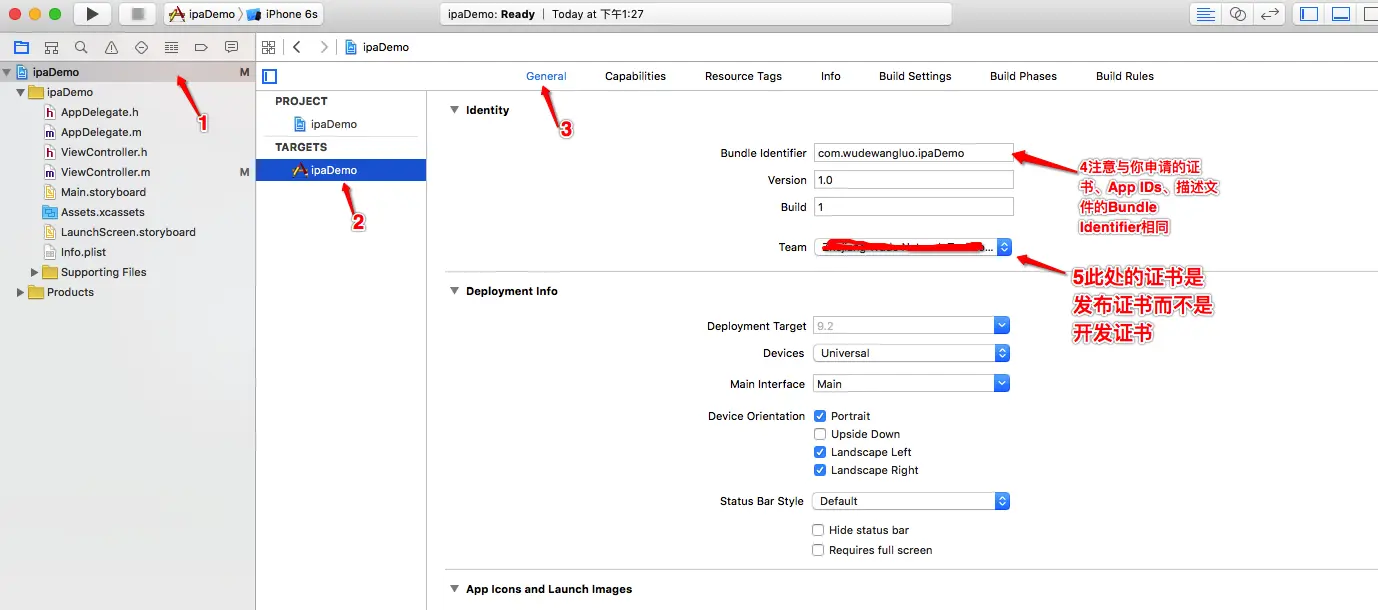
Task: Open the Find navigator magnifier icon
Action: pyautogui.click(x=81, y=47)
